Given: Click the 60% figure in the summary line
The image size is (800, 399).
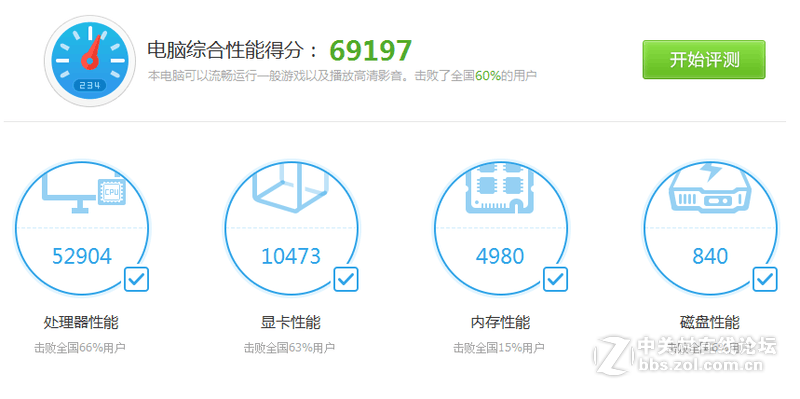Looking at the screenshot, I should coord(488,76).
